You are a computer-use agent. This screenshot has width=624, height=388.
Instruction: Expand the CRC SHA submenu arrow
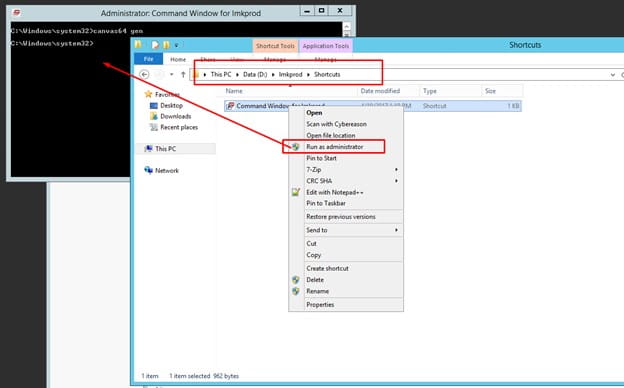[x=396, y=181]
